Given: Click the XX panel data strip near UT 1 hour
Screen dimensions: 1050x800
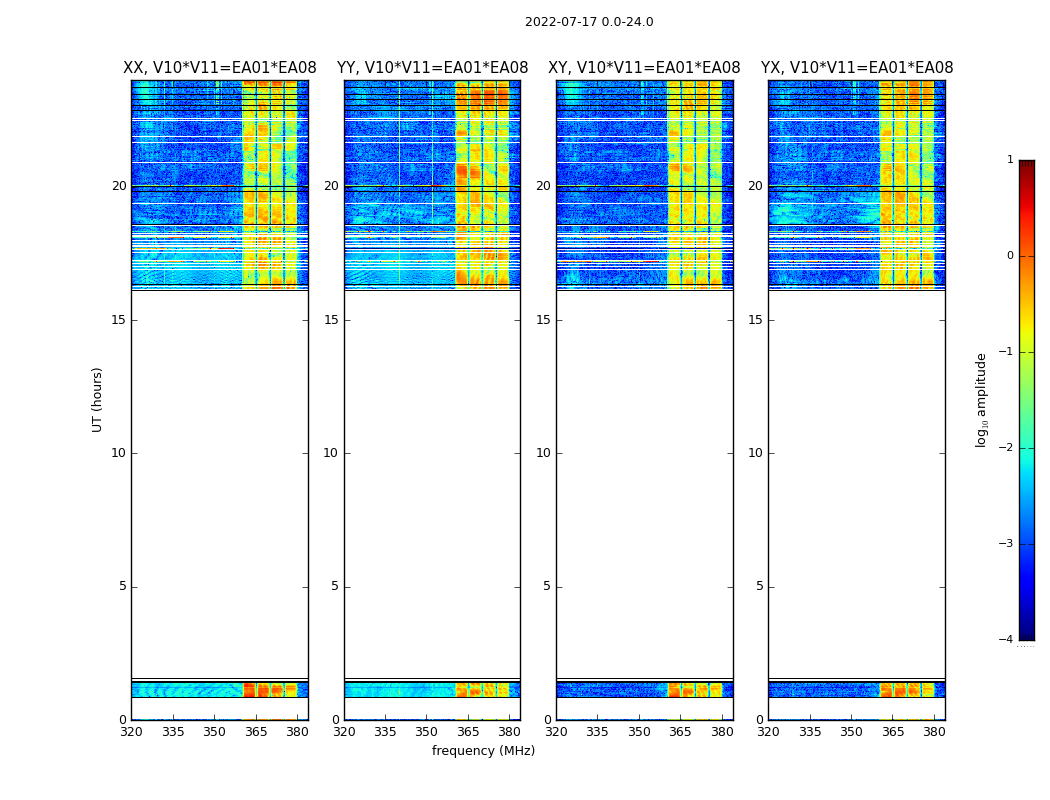Looking at the screenshot, I should (x=220, y=690).
